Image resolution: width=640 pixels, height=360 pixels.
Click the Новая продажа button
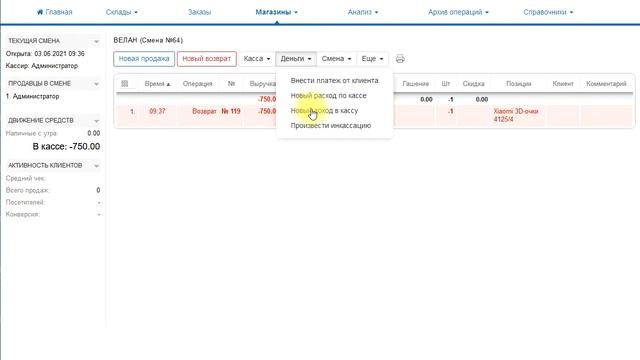(x=144, y=59)
